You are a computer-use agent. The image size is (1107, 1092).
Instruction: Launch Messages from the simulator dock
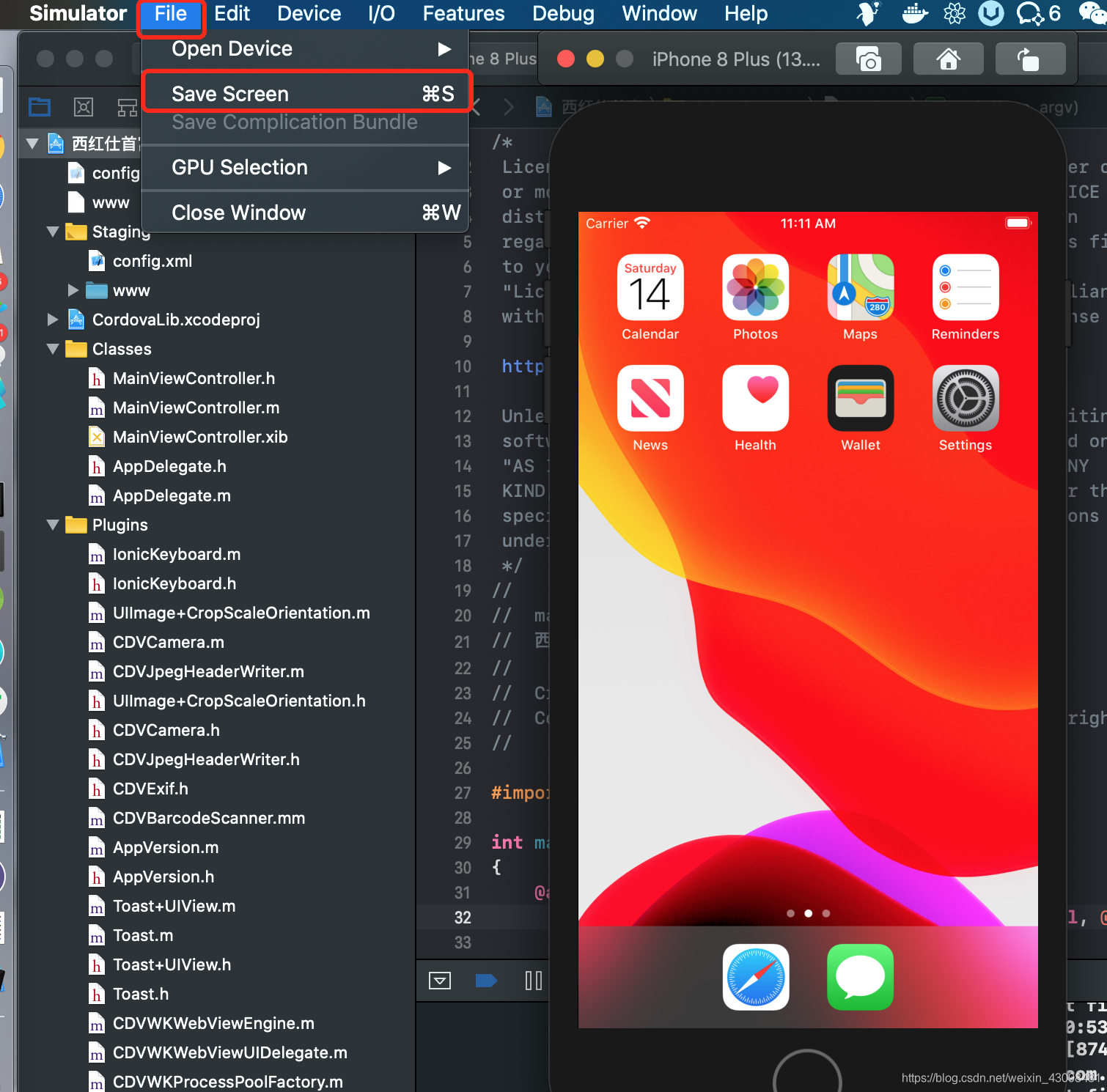pos(861,977)
